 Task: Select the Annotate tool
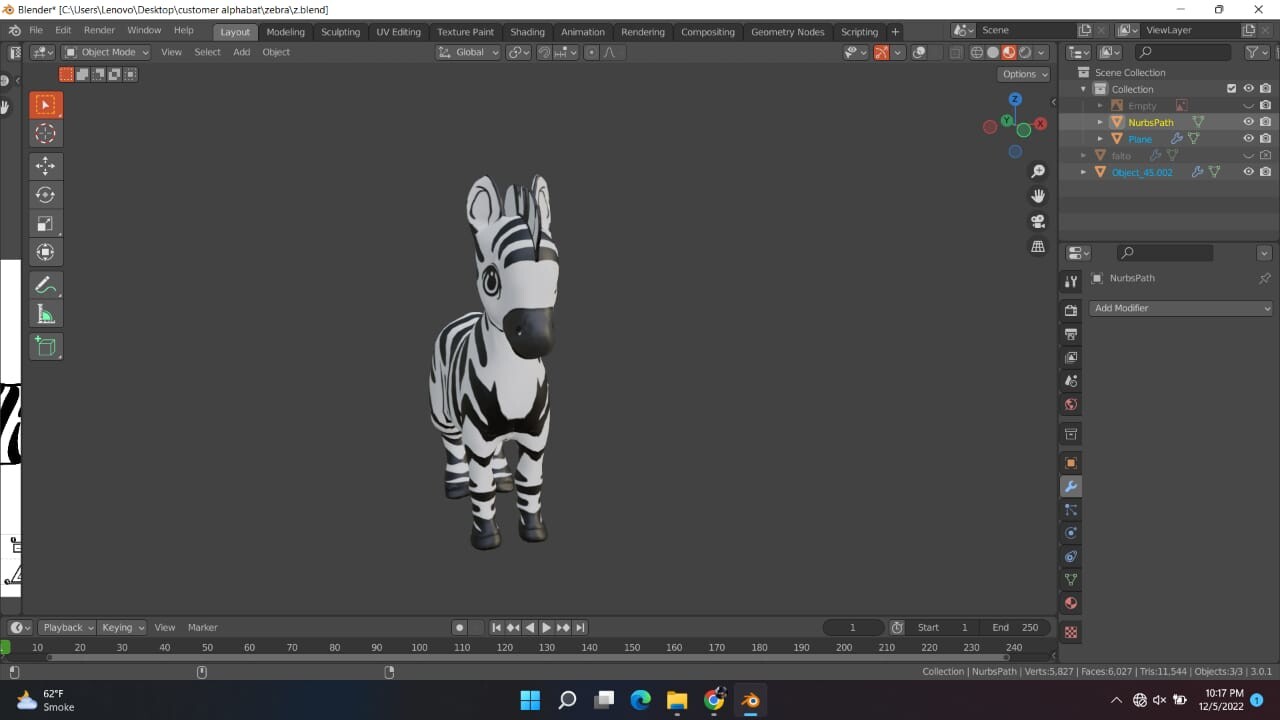tap(45, 285)
